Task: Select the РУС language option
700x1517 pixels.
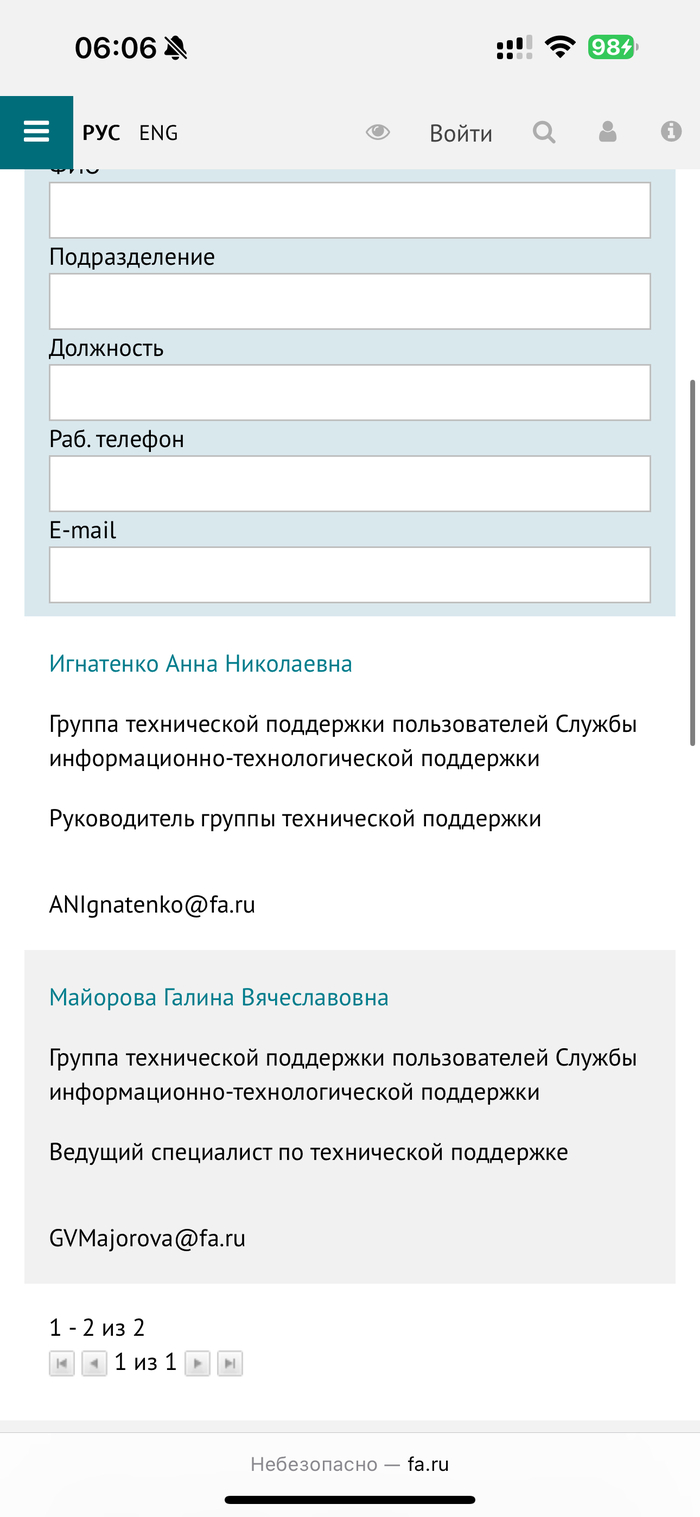Action: (101, 133)
